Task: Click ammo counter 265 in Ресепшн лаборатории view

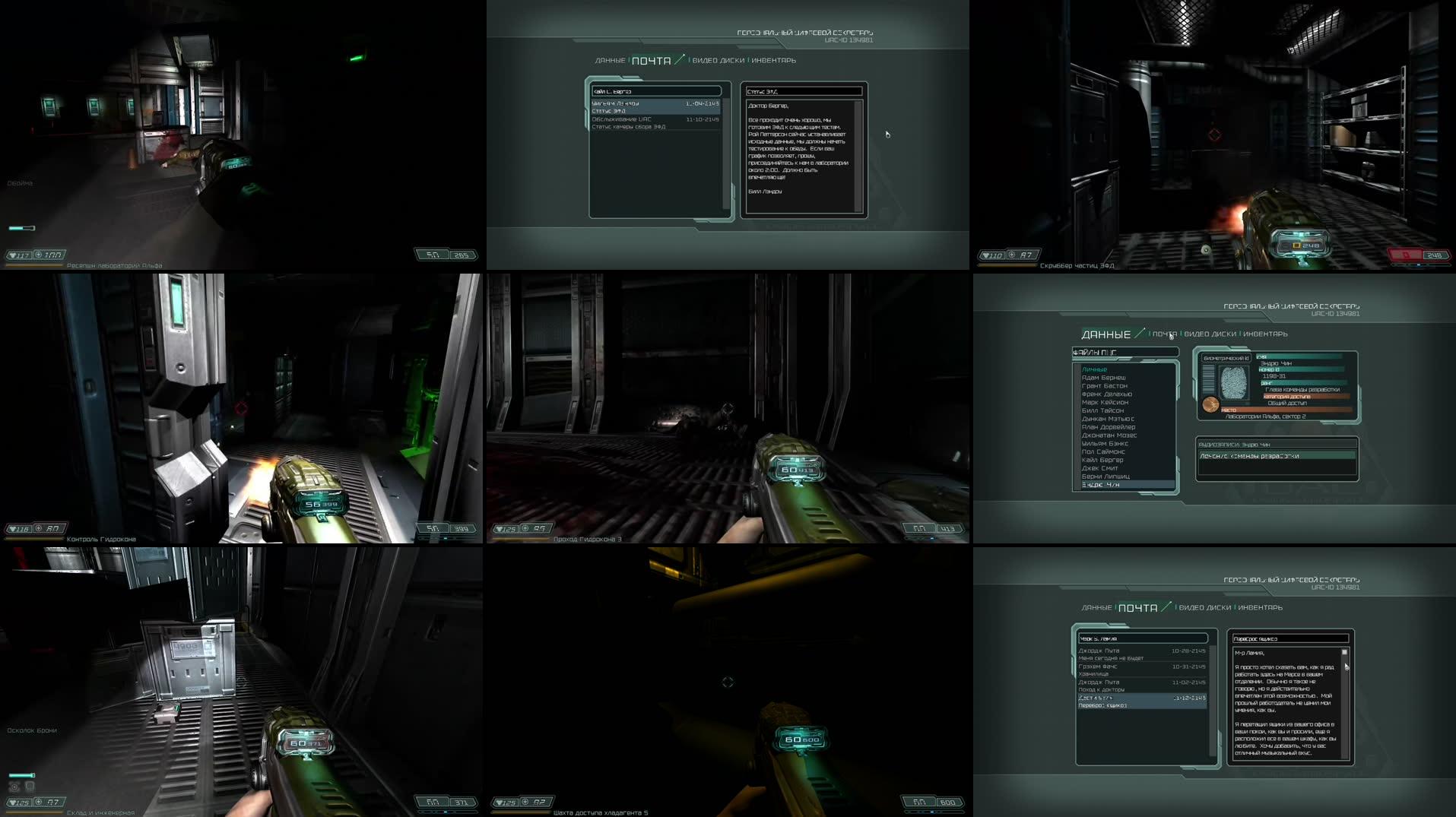Action: click(x=462, y=255)
